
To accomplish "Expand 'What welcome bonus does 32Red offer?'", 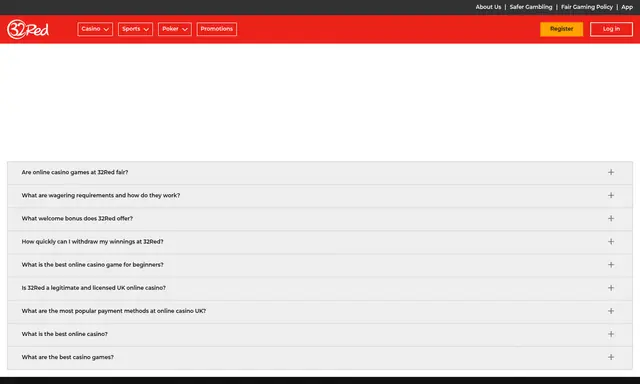I will (x=77, y=218).
